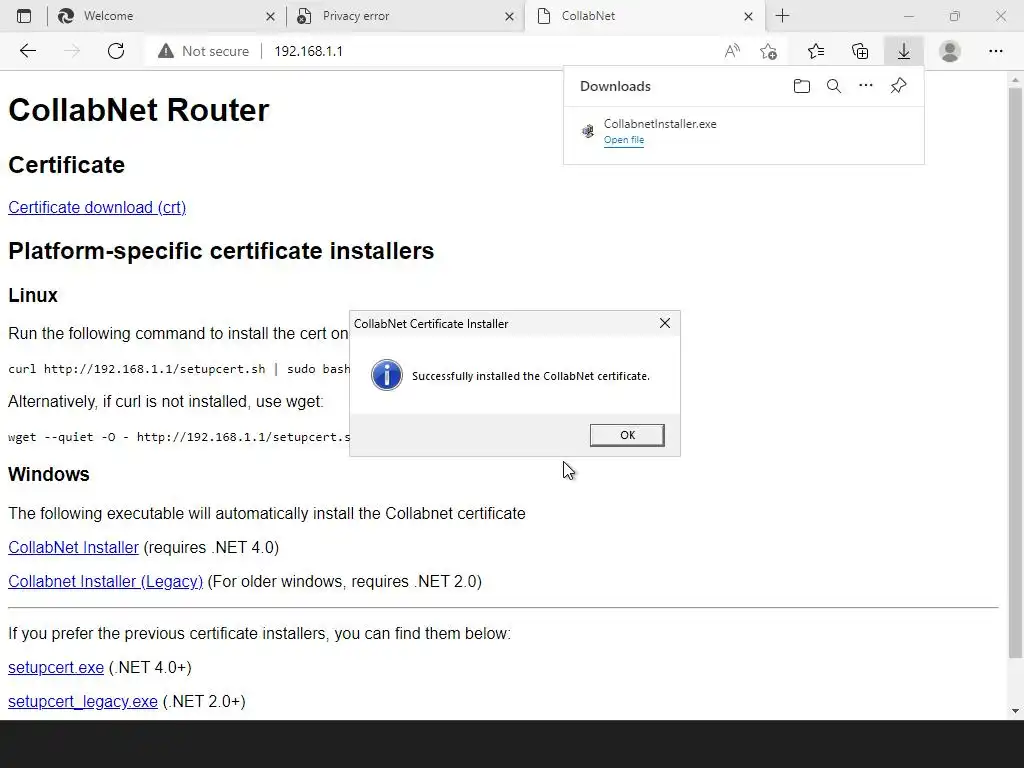Close the Certificate Installer dialog
Viewport: 1024px width, 768px height.
coord(665,323)
